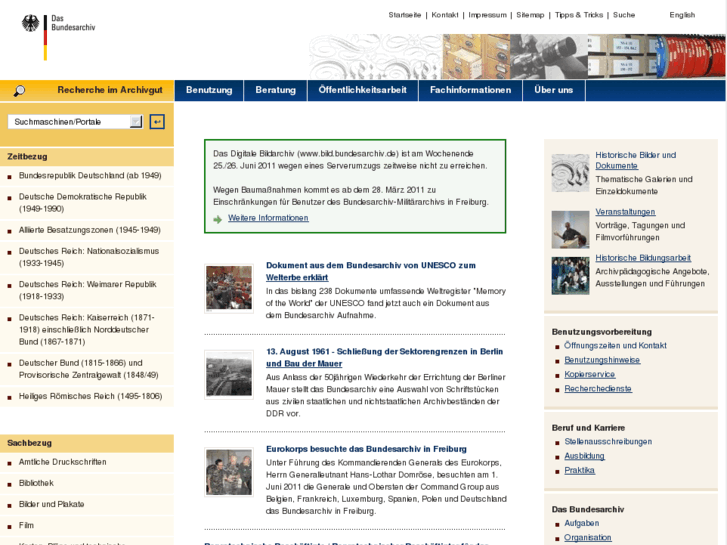Open Recherchedienste

pyautogui.click(x=598, y=389)
